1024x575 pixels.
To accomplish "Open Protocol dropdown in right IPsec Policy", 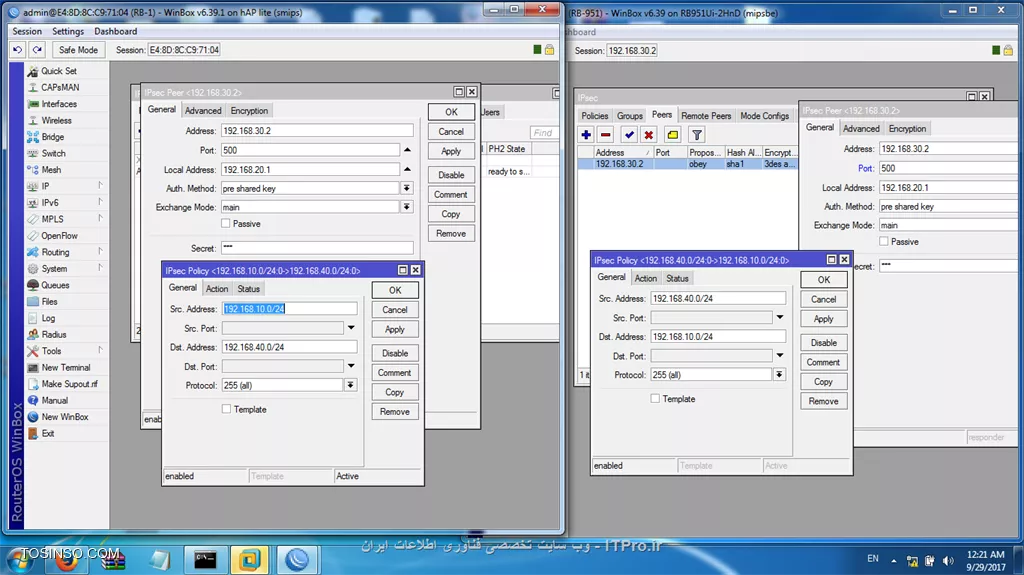I will coord(779,375).
